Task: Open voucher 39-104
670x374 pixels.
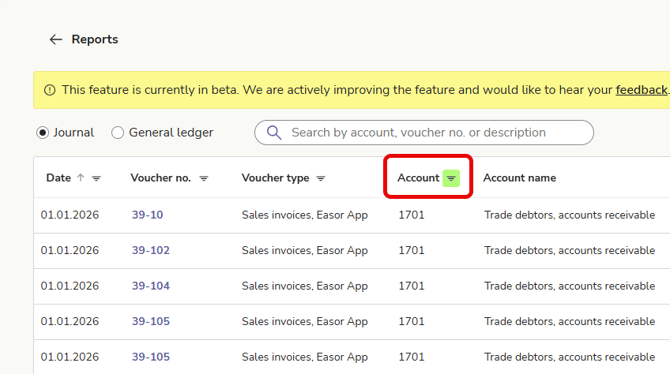Action: (150, 286)
